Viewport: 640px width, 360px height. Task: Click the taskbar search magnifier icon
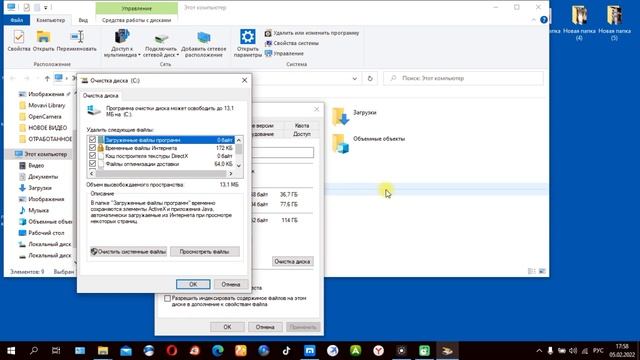[34, 351]
